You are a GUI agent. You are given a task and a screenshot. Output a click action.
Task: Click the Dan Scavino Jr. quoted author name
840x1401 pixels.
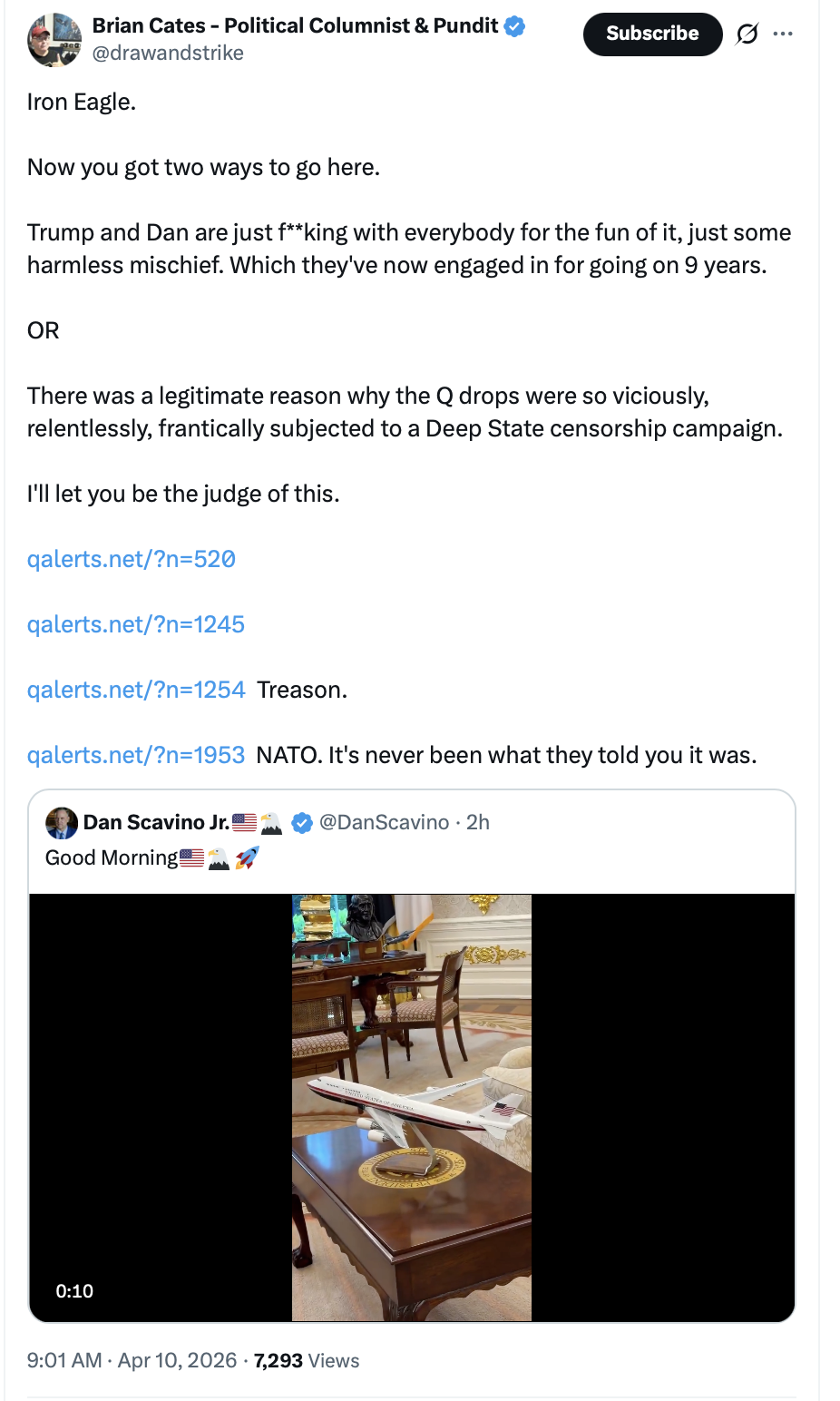point(156,822)
